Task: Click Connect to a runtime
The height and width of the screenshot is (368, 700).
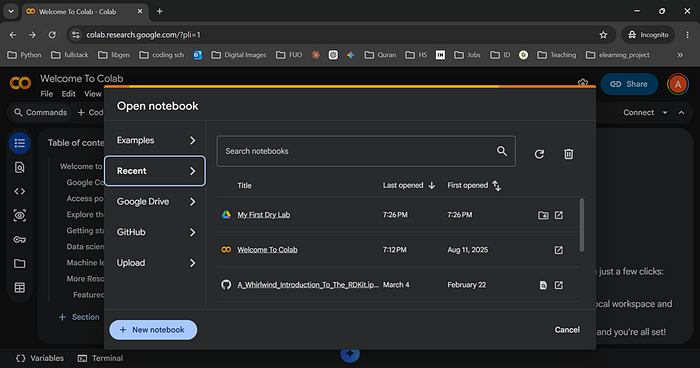Action: pos(638,113)
